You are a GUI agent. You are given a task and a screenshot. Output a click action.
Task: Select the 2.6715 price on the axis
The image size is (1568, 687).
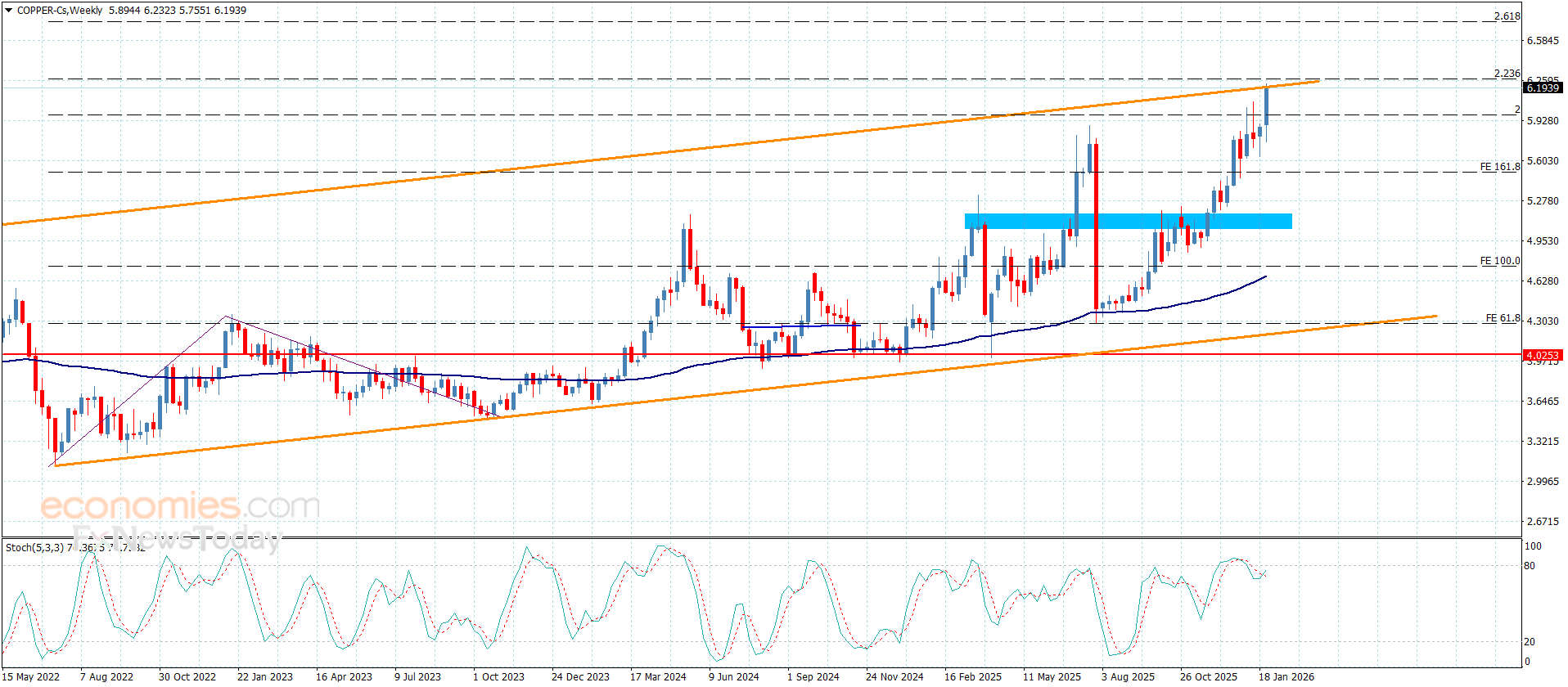tap(1543, 522)
